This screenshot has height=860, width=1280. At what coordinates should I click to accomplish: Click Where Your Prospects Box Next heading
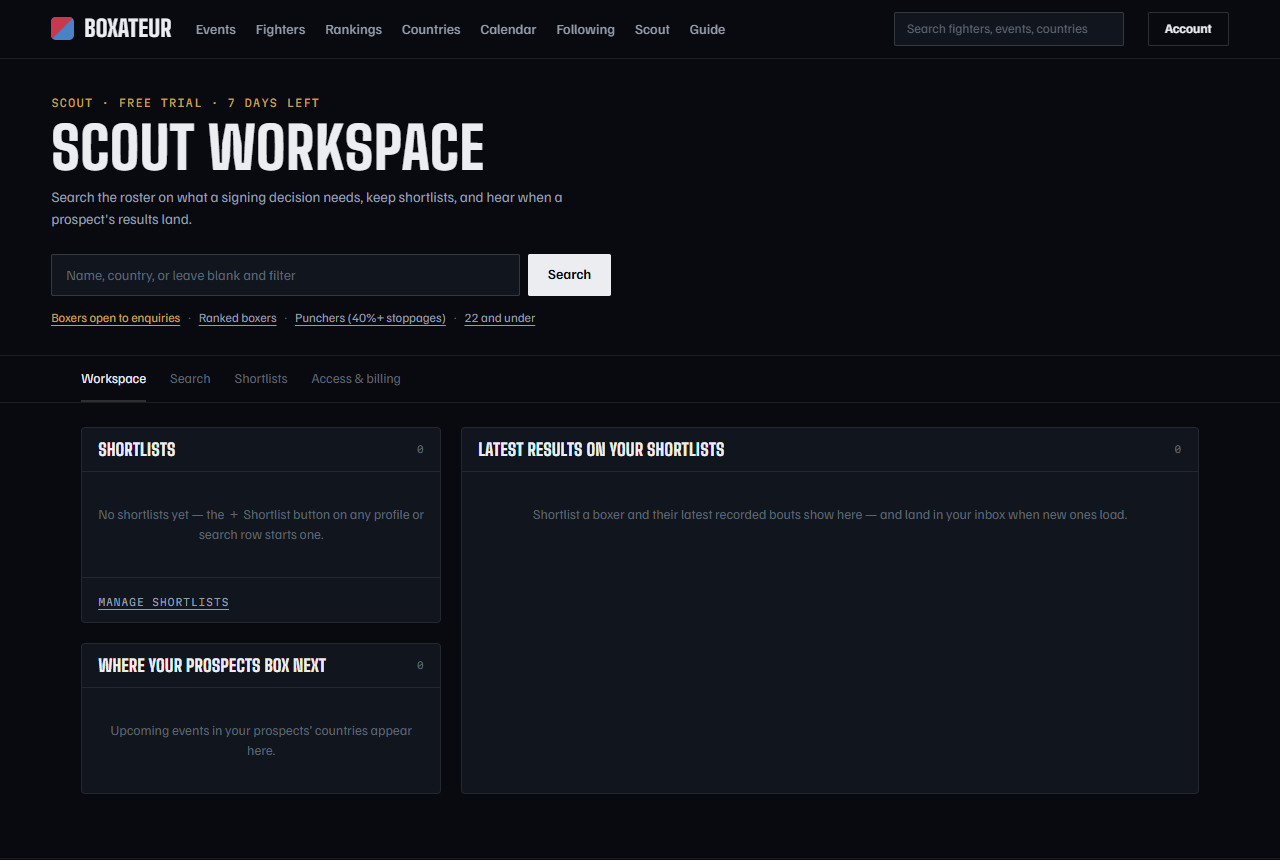coord(212,666)
